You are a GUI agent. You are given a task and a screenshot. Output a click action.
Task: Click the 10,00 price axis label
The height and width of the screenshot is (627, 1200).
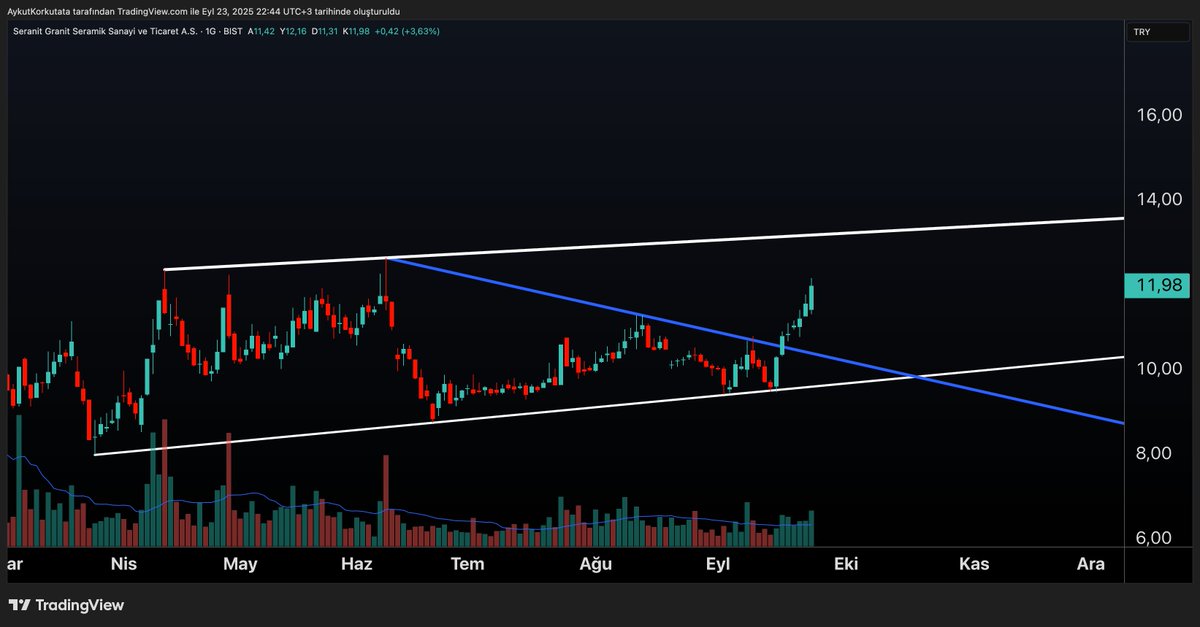[1158, 369]
